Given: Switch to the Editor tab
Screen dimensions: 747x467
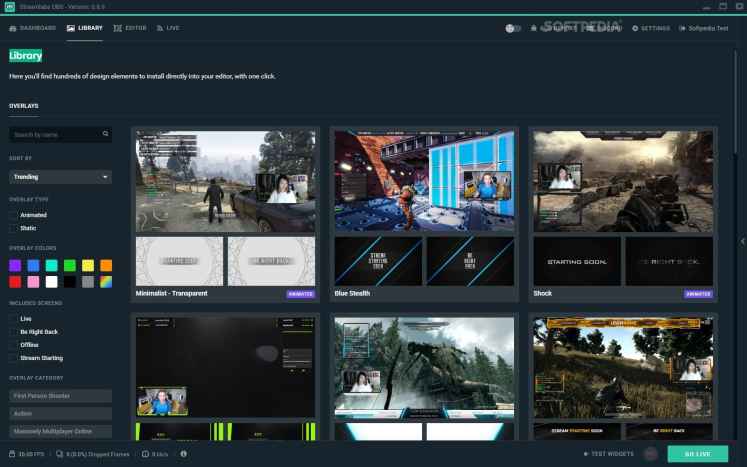Looking at the screenshot, I should [130, 28].
